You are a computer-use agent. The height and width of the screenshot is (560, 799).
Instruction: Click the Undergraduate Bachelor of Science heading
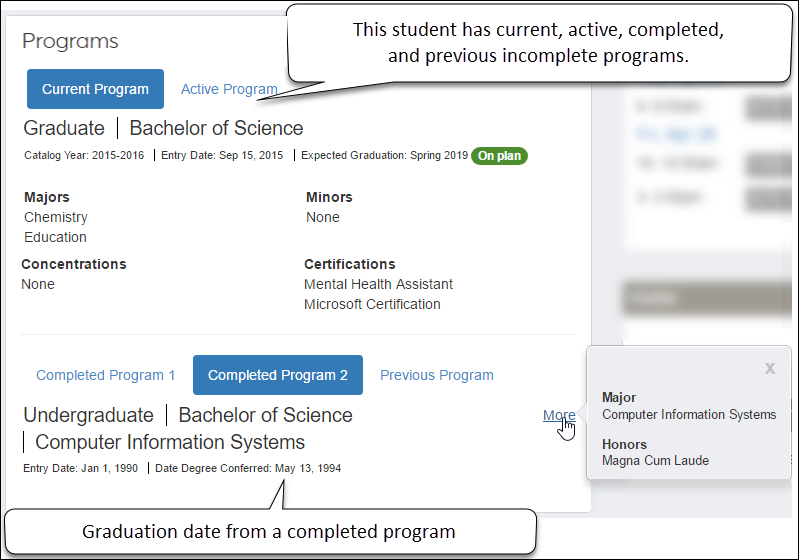point(188,415)
